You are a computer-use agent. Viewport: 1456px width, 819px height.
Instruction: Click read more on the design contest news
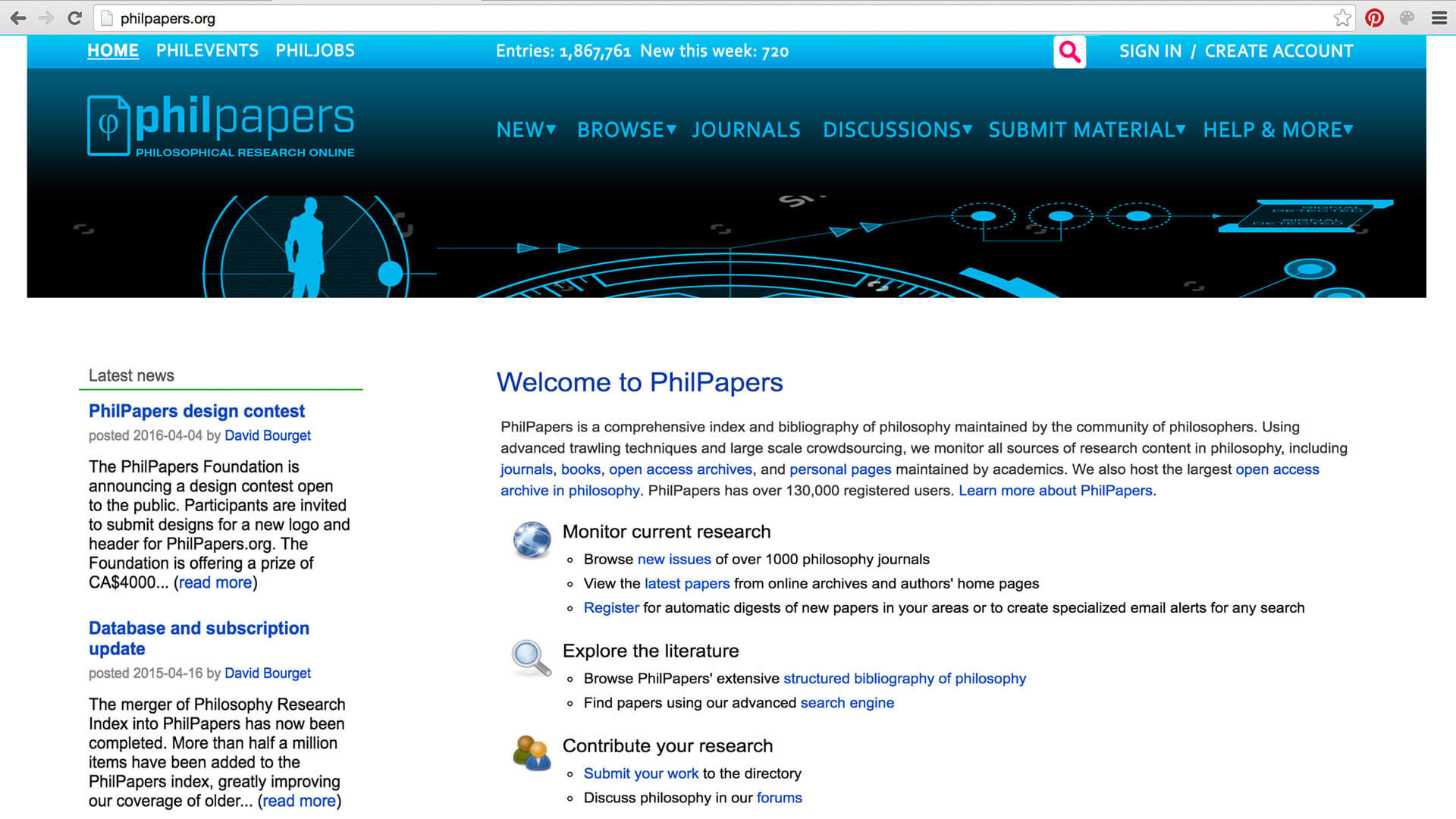[215, 582]
